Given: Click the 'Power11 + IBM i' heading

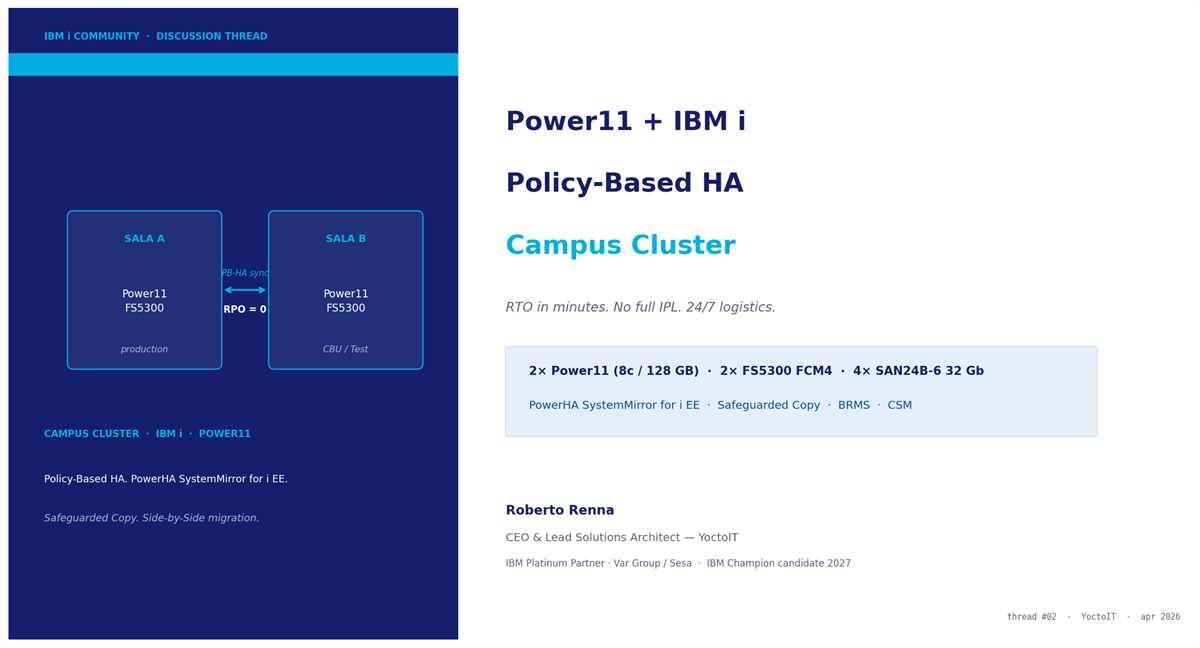Looking at the screenshot, I should [x=626, y=122].
